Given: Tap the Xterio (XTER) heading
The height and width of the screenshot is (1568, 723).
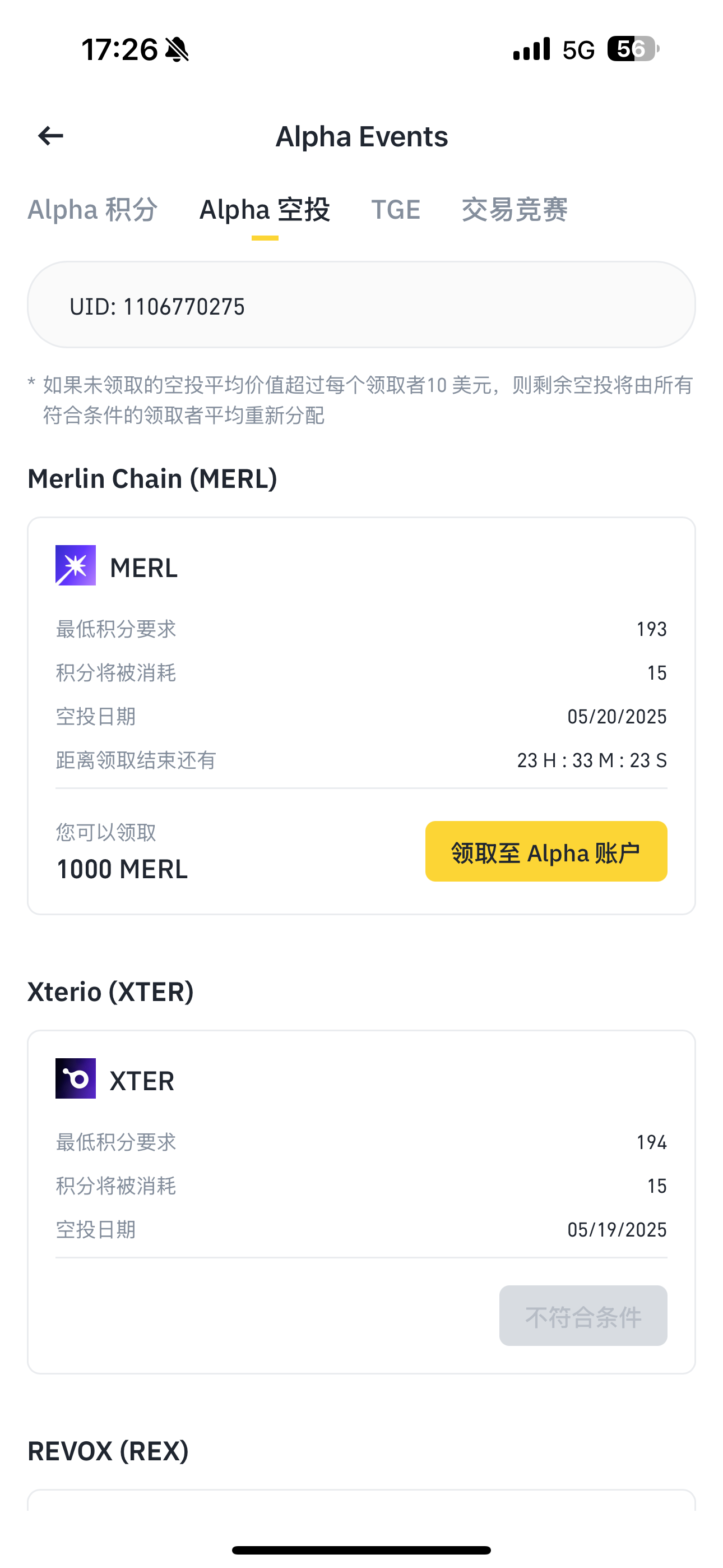Looking at the screenshot, I should (x=111, y=991).
